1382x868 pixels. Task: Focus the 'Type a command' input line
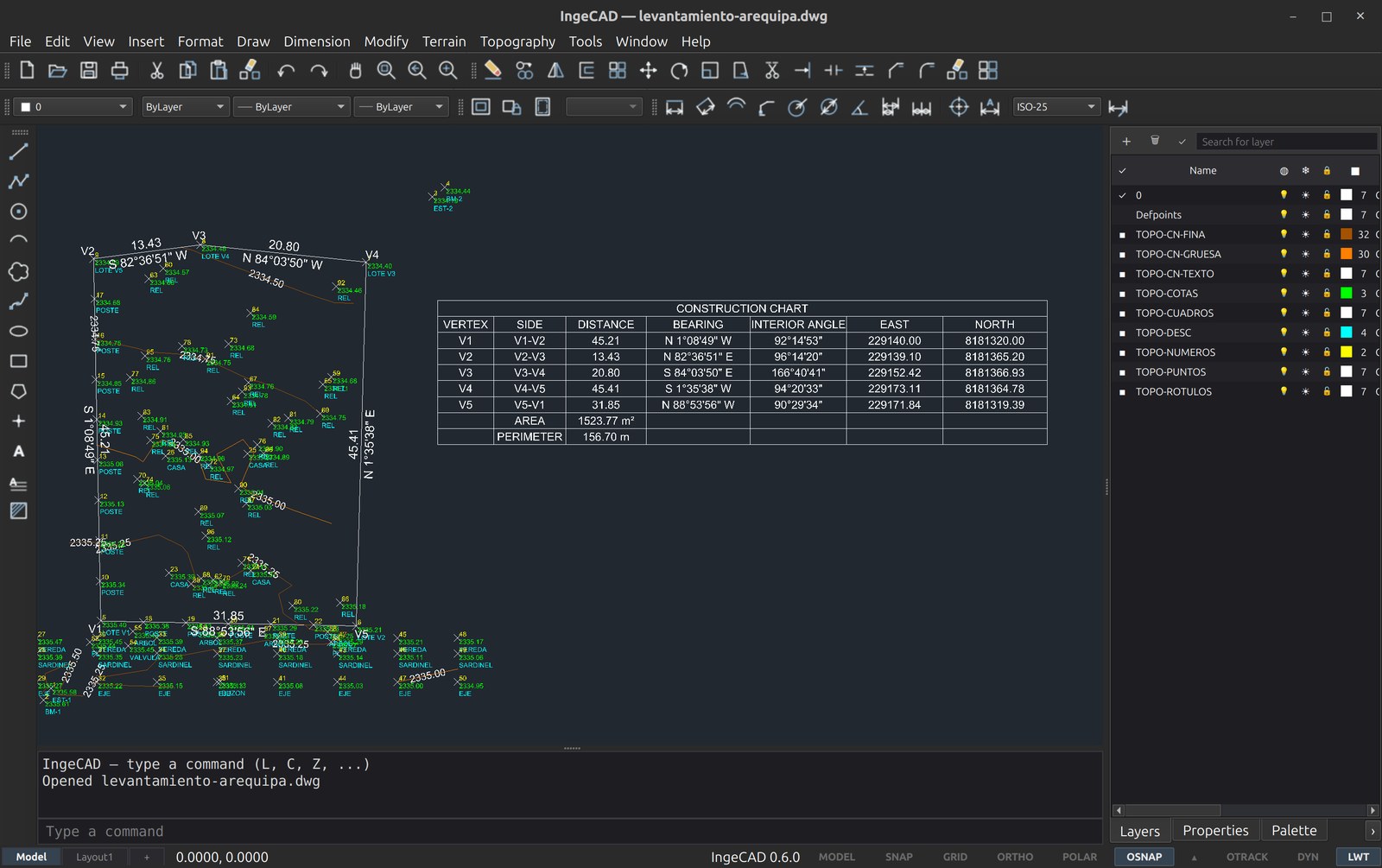click(570, 831)
